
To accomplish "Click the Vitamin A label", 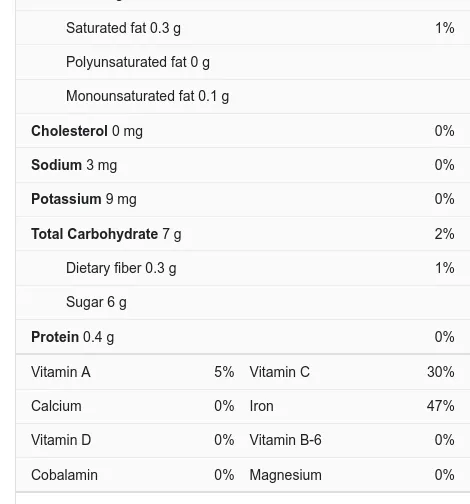I will point(61,372).
